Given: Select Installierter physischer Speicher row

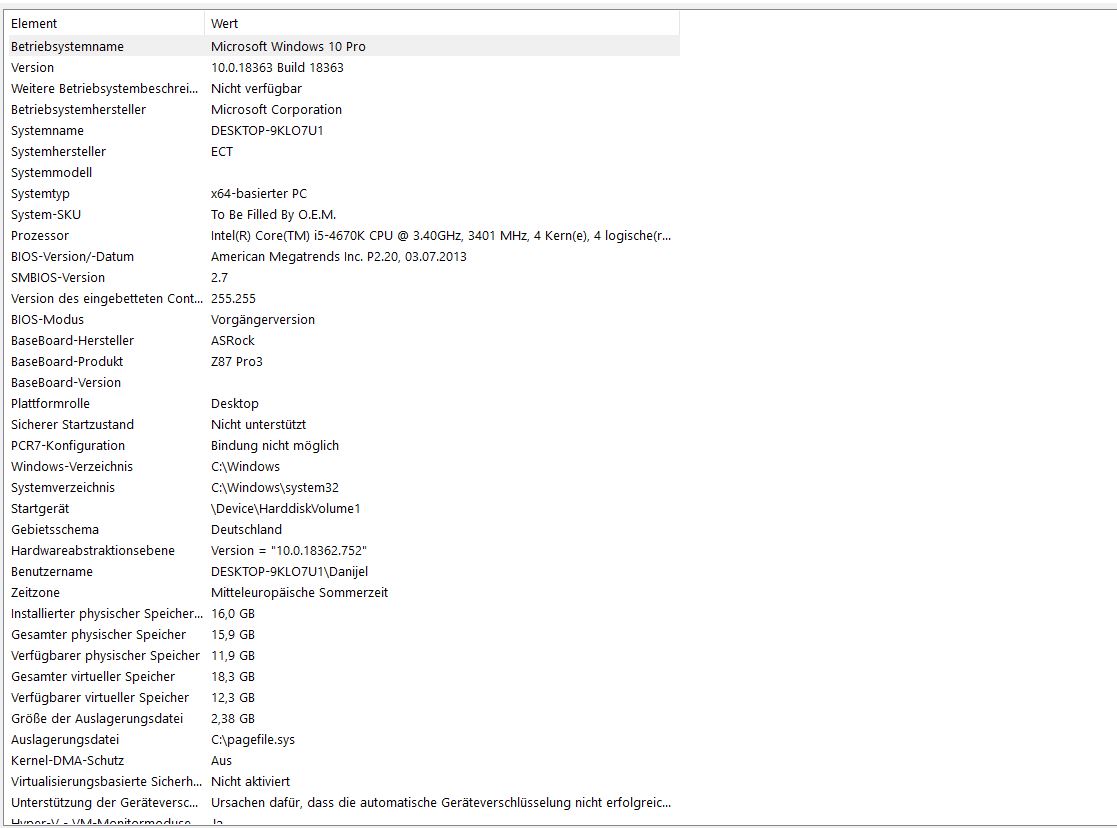Looking at the screenshot, I should click(x=343, y=614).
